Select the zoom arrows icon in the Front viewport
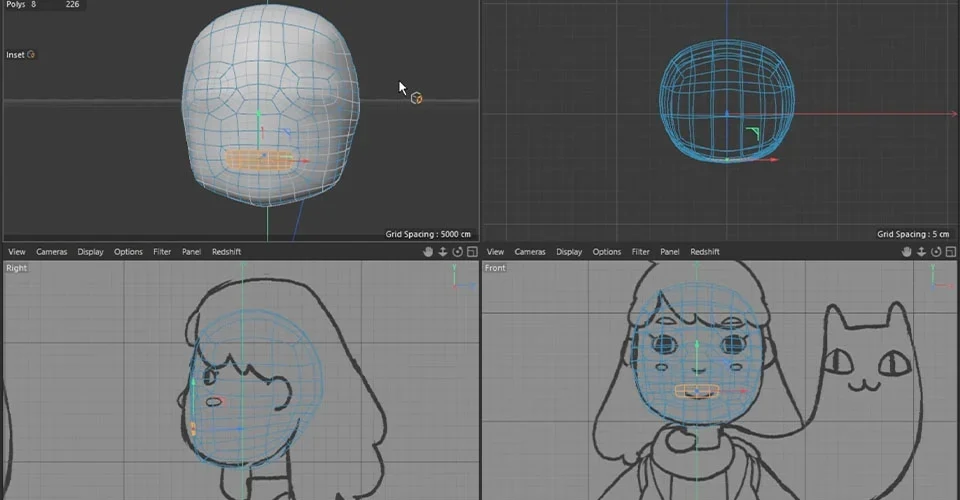The image size is (960, 500). click(921, 252)
